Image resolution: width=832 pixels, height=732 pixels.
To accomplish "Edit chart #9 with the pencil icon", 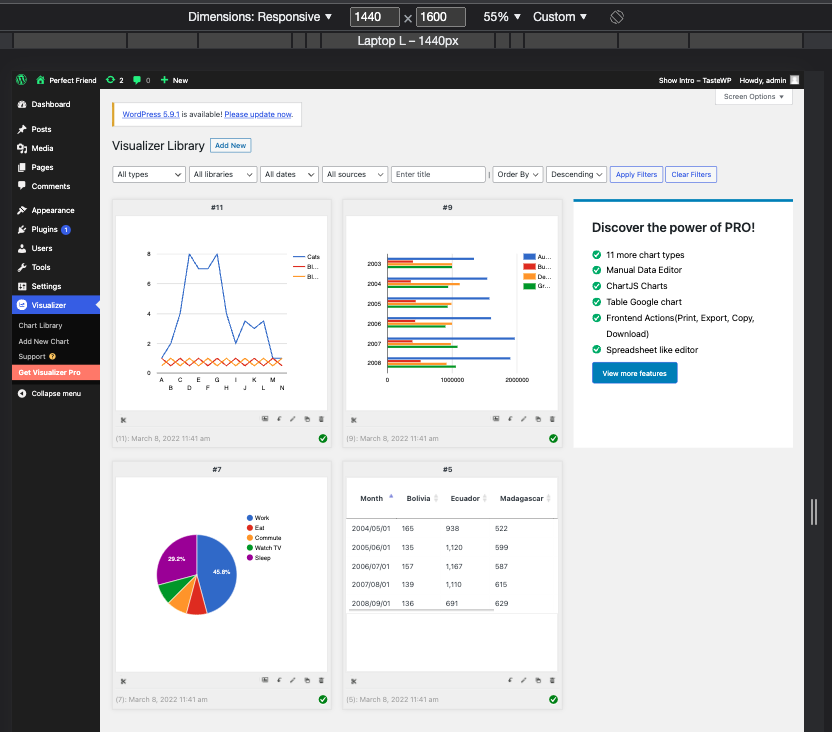I will click(x=524, y=419).
